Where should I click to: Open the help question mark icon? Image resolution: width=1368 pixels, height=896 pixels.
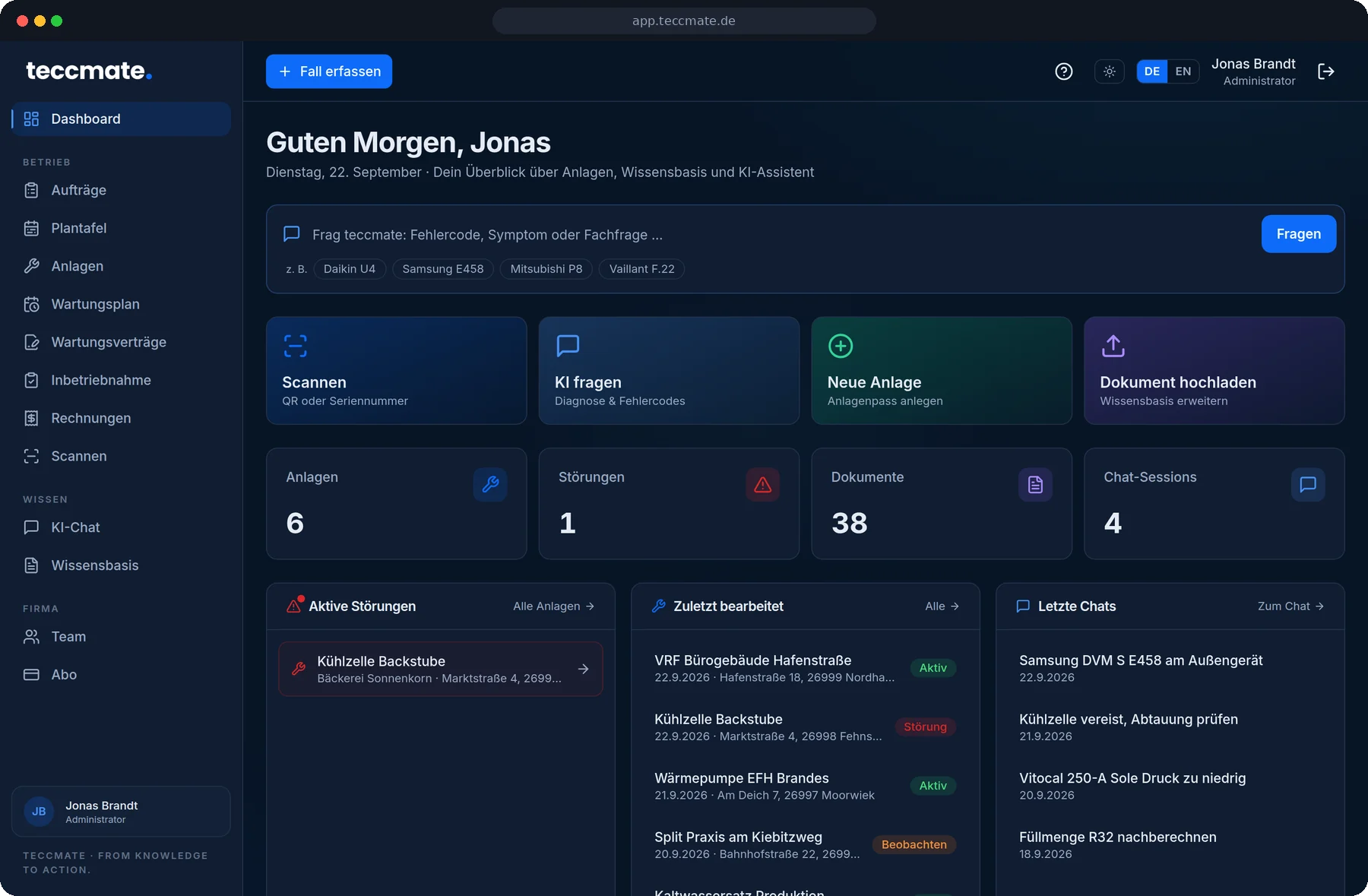pyautogui.click(x=1064, y=71)
